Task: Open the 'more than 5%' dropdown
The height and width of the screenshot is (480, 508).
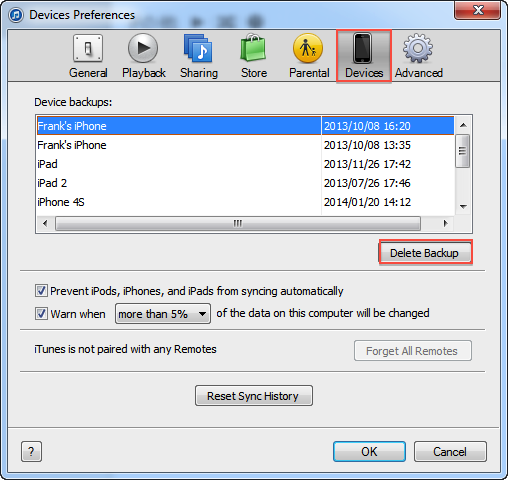Action: pos(163,314)
